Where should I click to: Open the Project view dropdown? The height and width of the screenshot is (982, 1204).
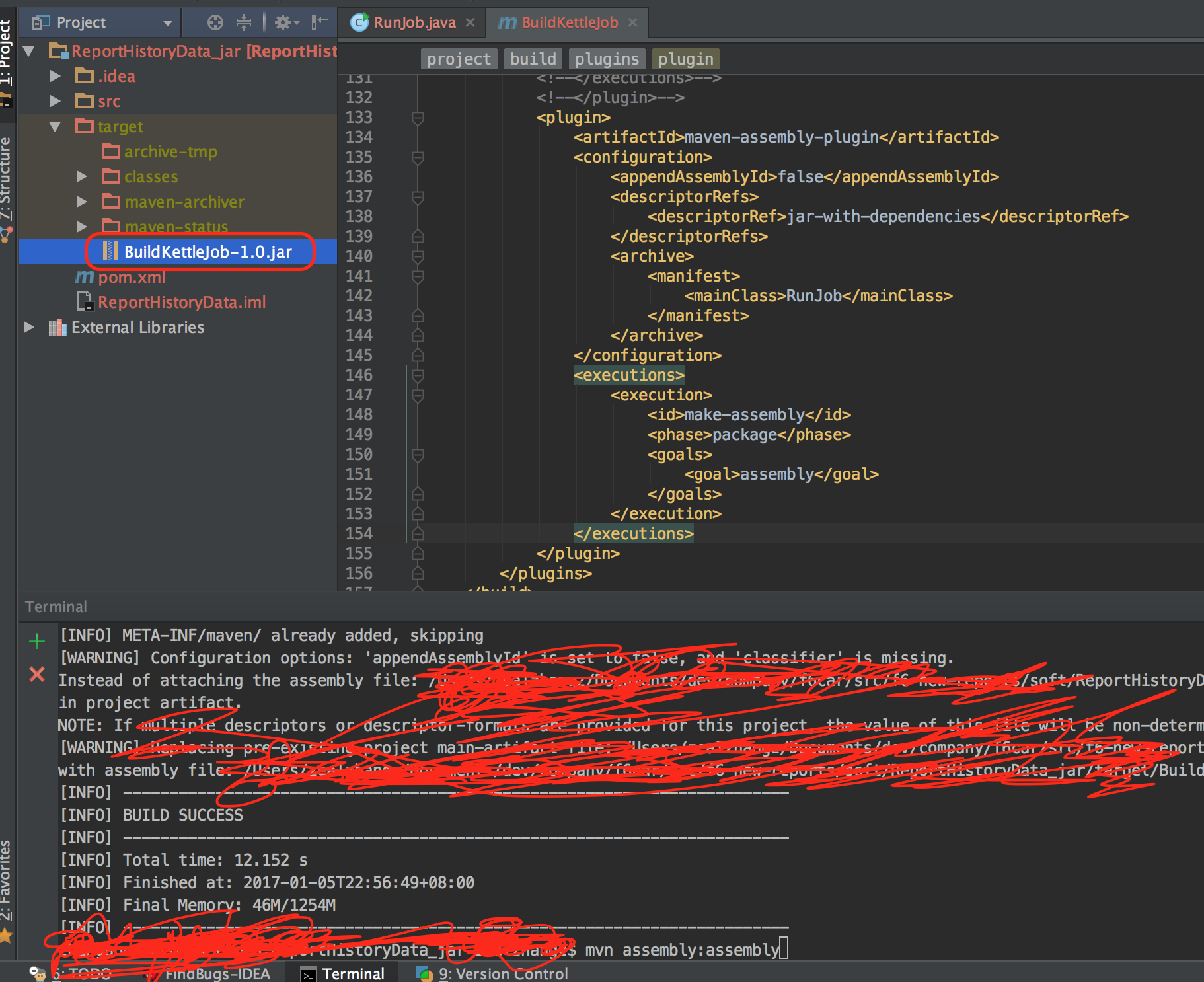click(168, 23)
